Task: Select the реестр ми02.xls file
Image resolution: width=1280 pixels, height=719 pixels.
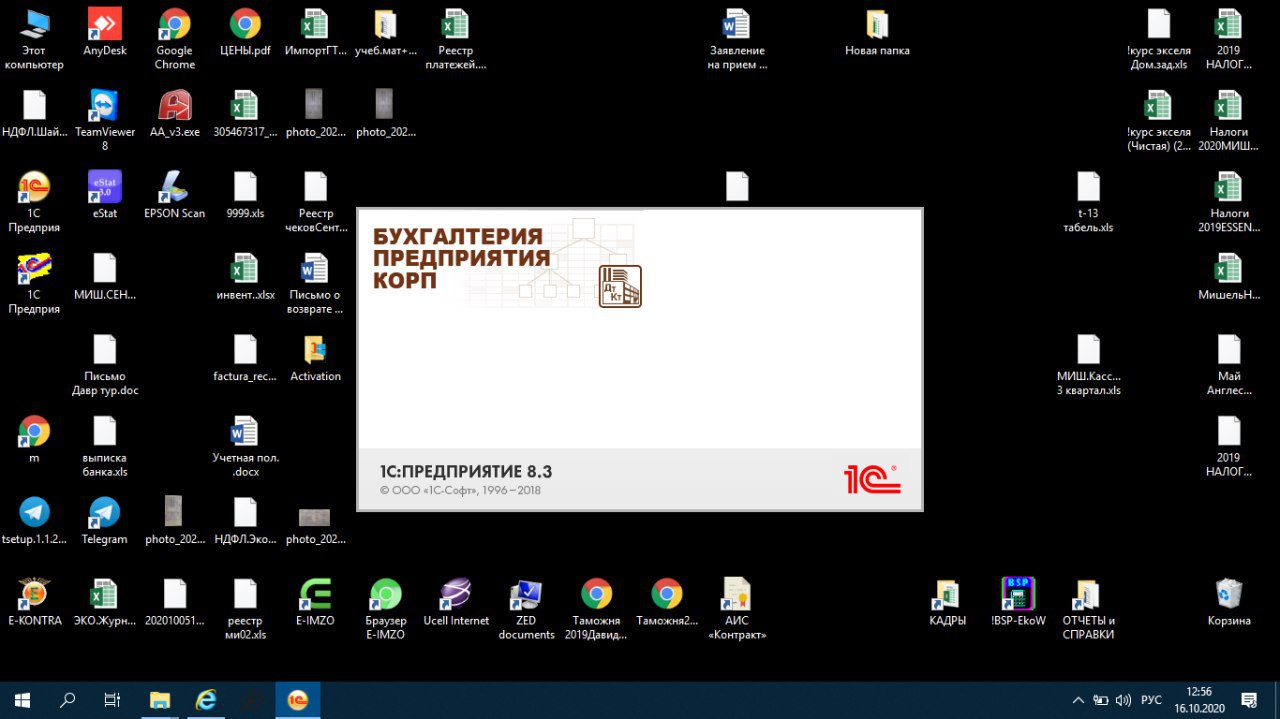Action: (x=245, y=609)
